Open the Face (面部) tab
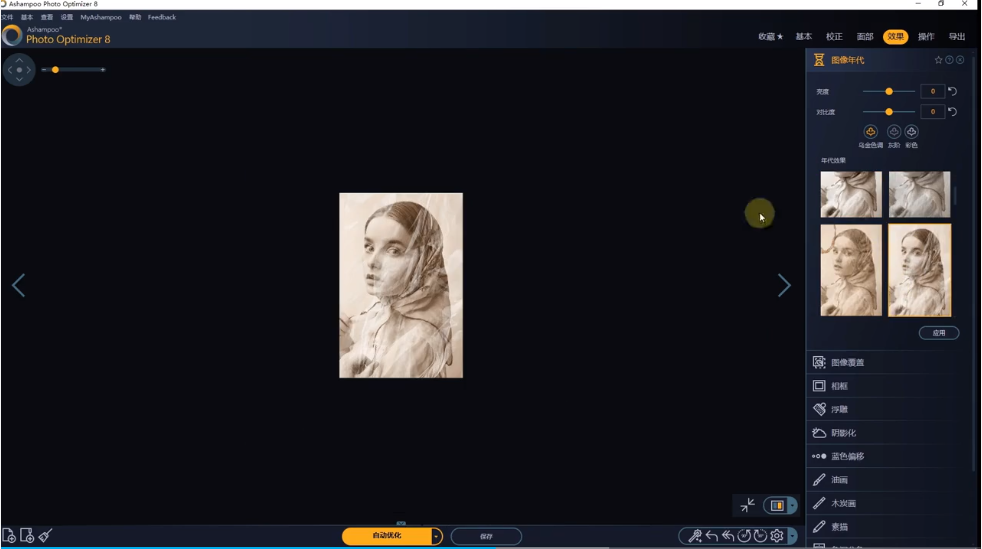Image resolution: width=982 pixels, height=549 pixels. click(x=865, y=37)
